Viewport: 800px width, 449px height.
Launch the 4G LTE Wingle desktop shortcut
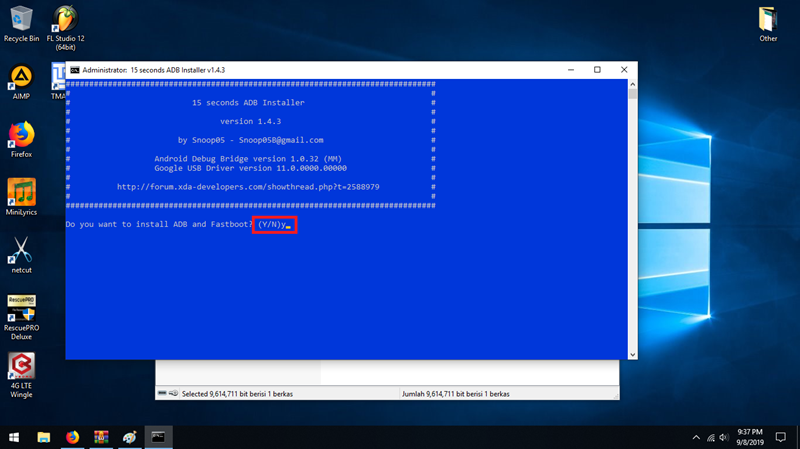21,376
